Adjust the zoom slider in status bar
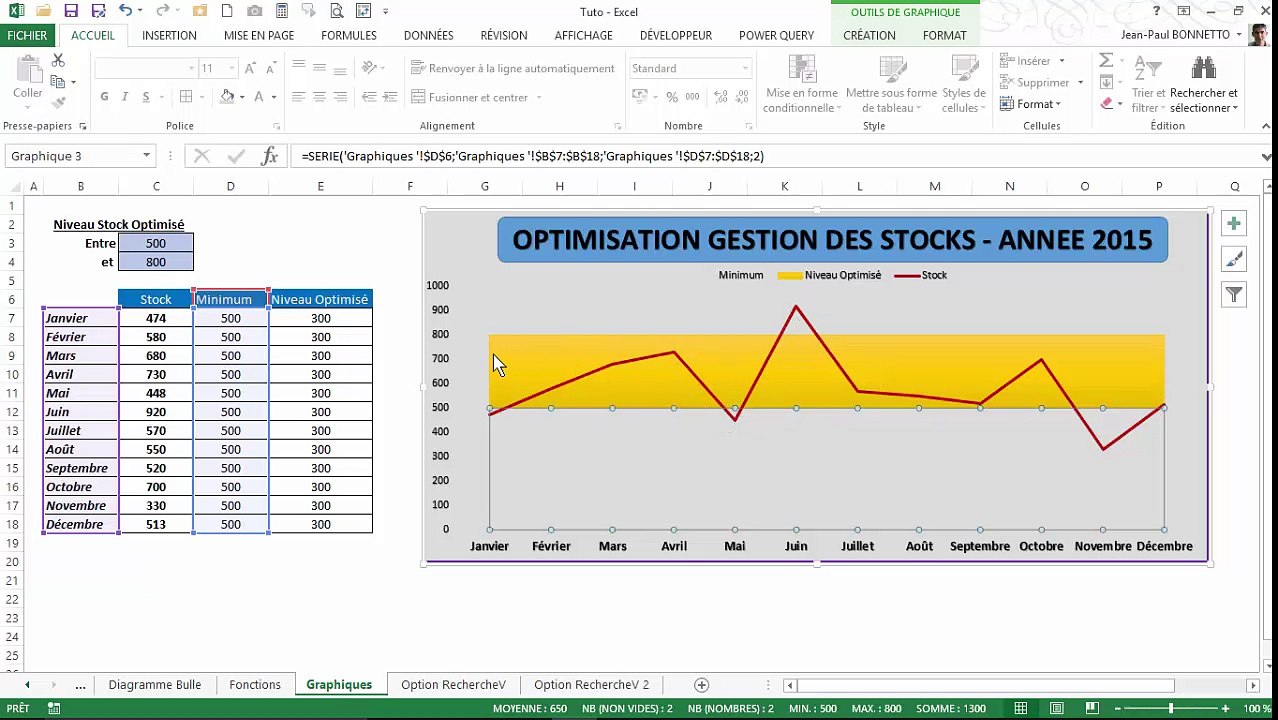This screenshot has width=1278, height=720. tap(1171, 709)
